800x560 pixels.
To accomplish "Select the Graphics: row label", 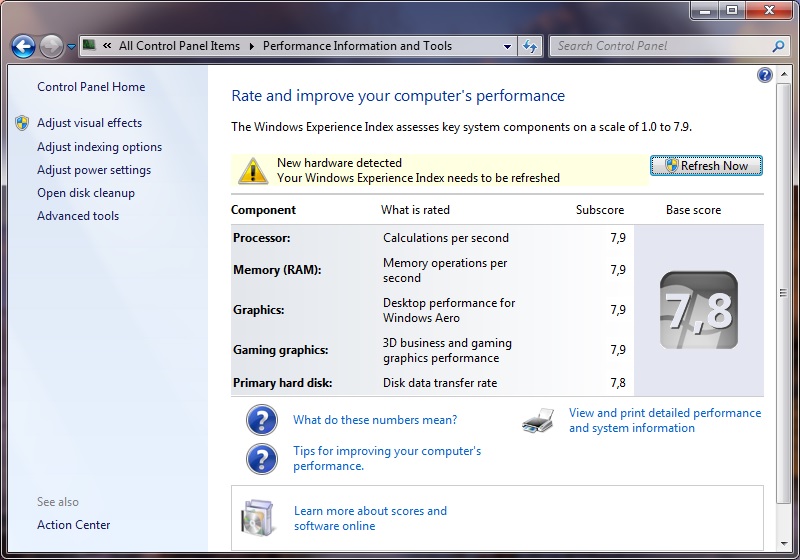I will [259, 310].
